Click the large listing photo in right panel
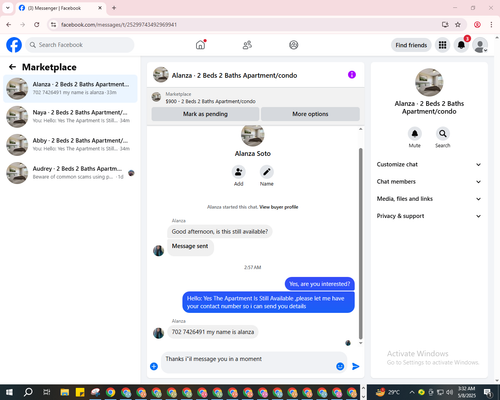Image resolution: width=500 pixels, height=400 pixels. click(429, 82)
